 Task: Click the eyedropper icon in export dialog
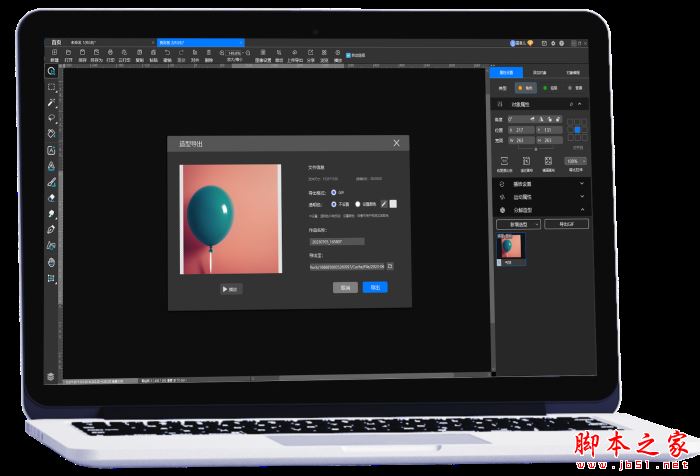(383, 203)
